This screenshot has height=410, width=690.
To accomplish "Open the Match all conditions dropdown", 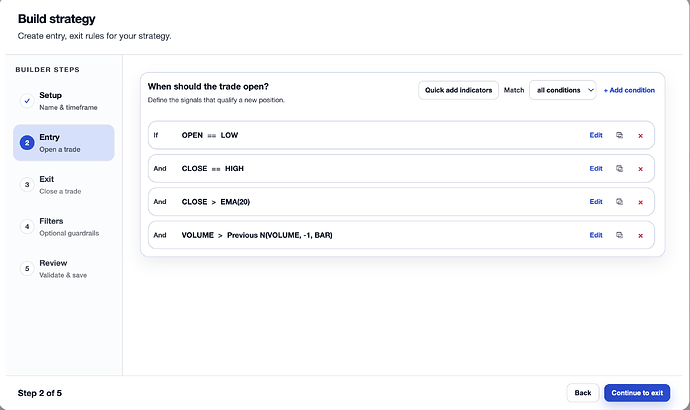I will [x=563, y=90].
